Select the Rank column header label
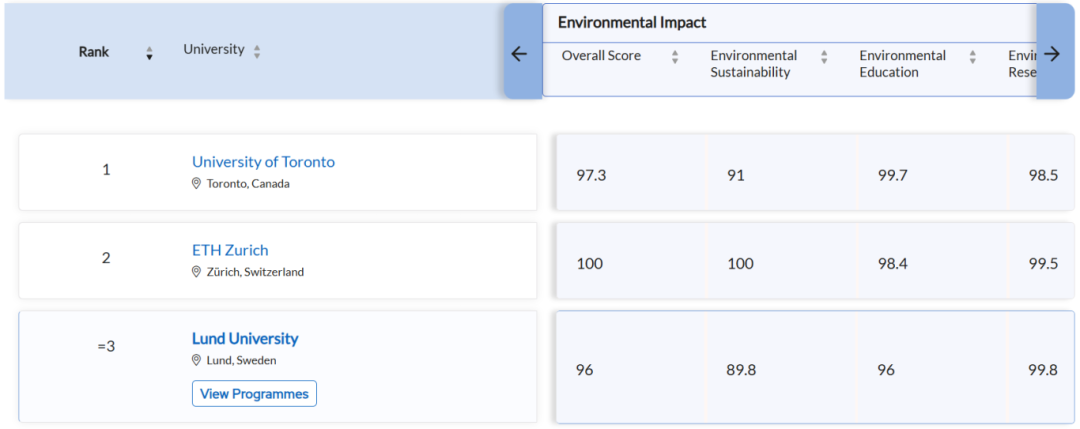The image size is (1080, 429). [94, 52]
